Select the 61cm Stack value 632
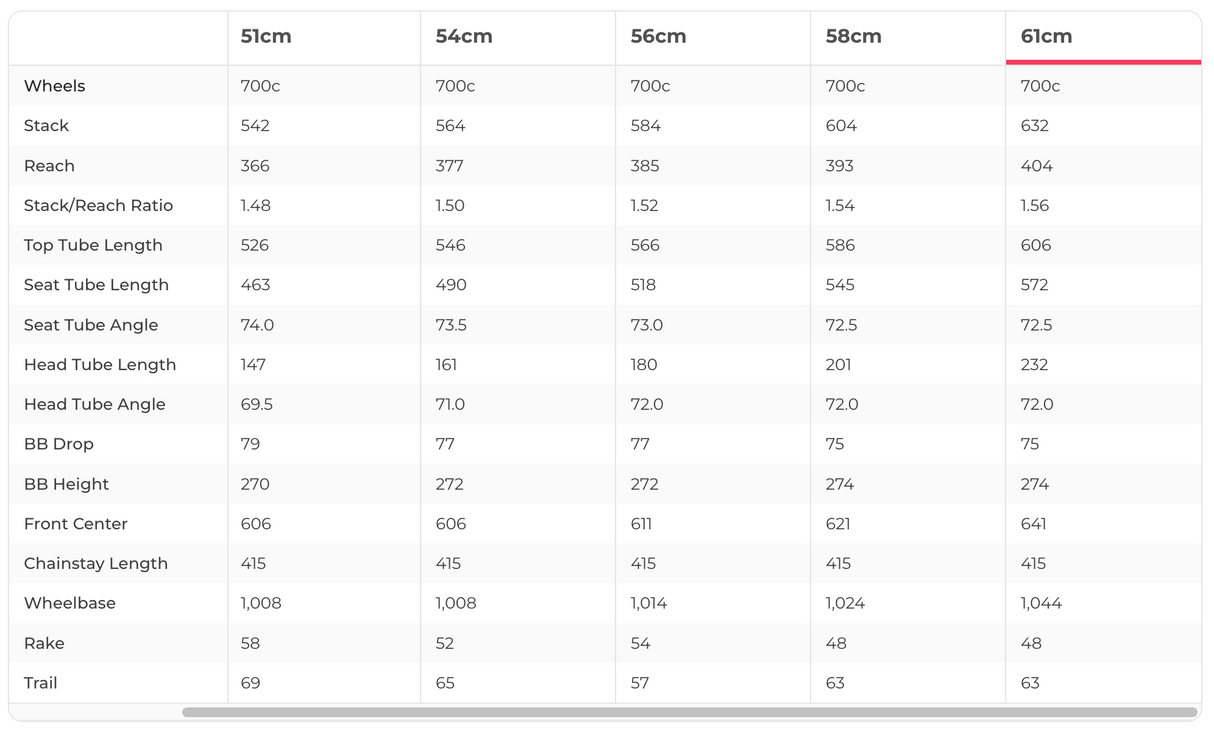 pos(1035,126)
